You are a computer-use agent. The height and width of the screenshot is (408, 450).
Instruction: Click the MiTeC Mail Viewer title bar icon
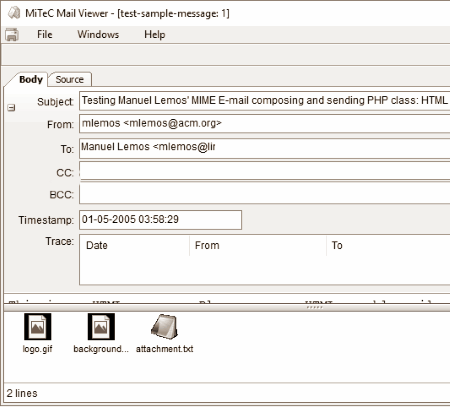[14, 13]
